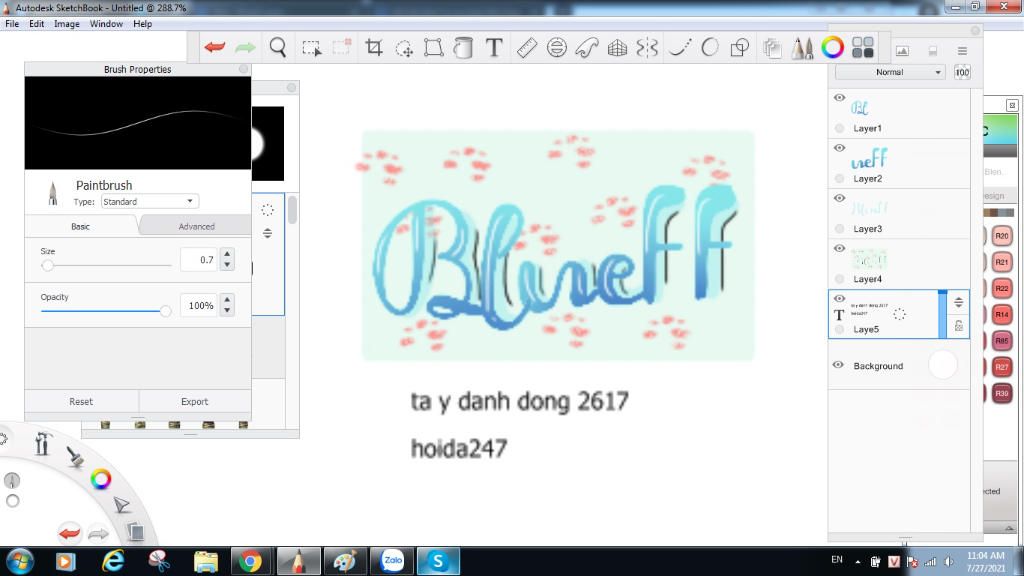This screenshot has width=1024, height=576.
Task: Select the Zoom magnifier tool
Action: pyautogui.click(x=278, y=47)
